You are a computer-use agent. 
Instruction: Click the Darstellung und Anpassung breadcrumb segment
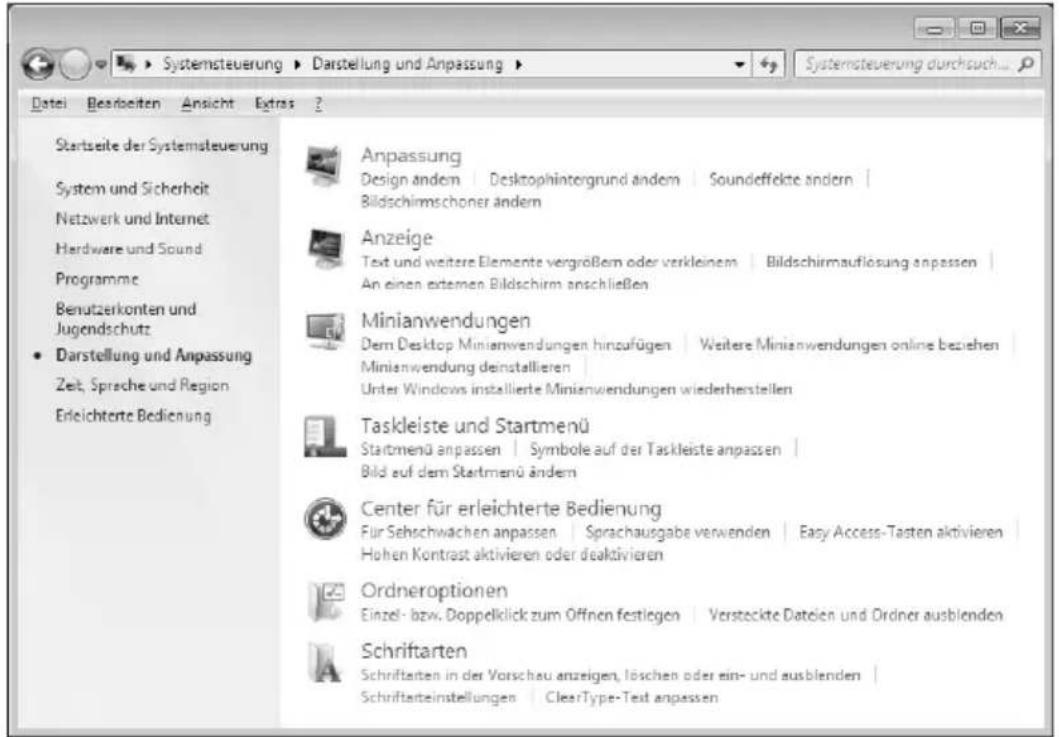pyautogui.click(x=407, y=64)
